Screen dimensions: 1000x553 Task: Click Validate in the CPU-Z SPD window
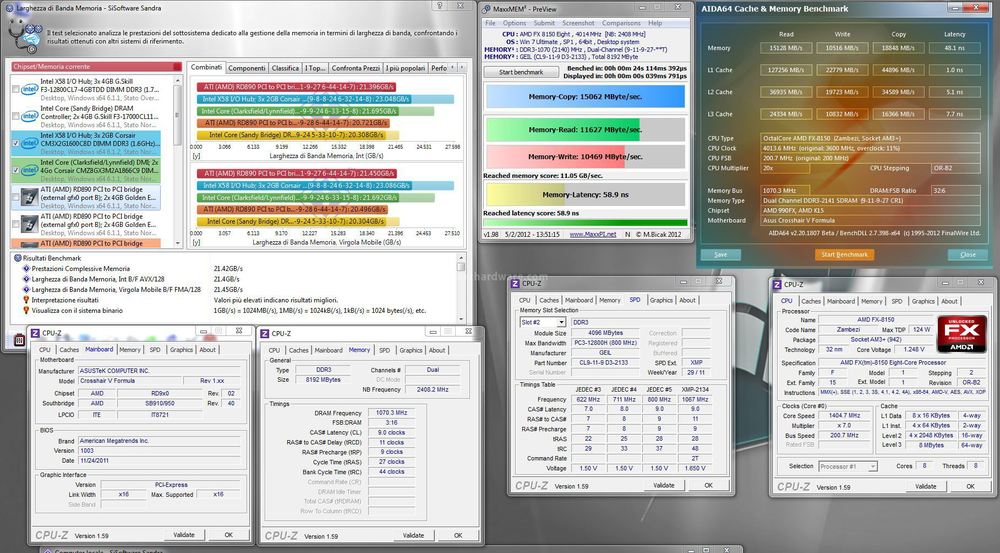[663, 485]
